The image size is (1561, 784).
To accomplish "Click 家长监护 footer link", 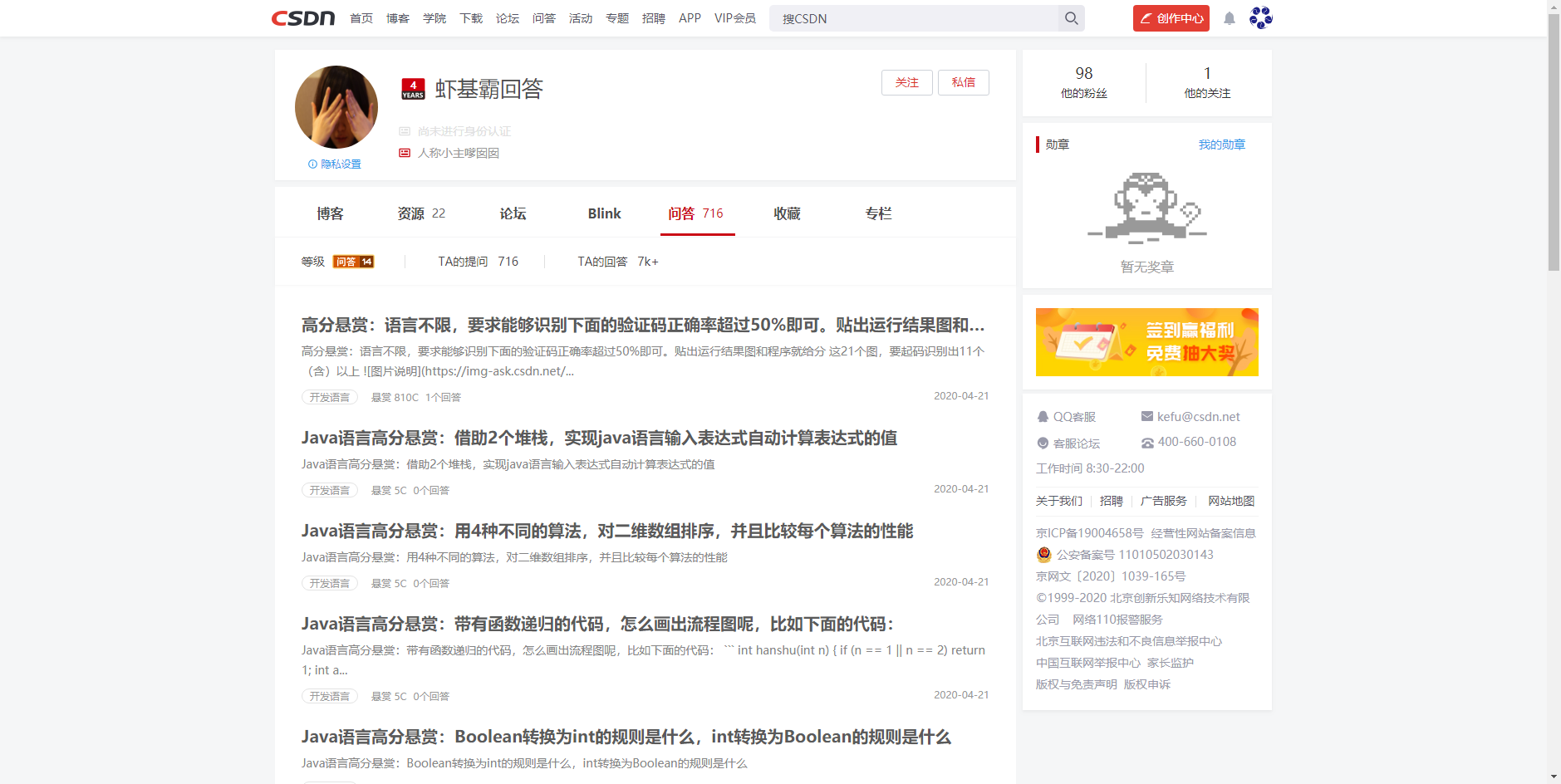I will 1171,663.
